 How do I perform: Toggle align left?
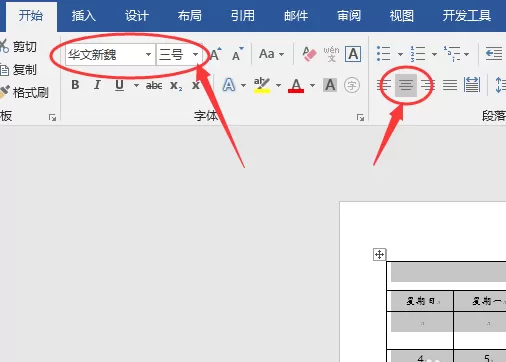coord(384,85)
